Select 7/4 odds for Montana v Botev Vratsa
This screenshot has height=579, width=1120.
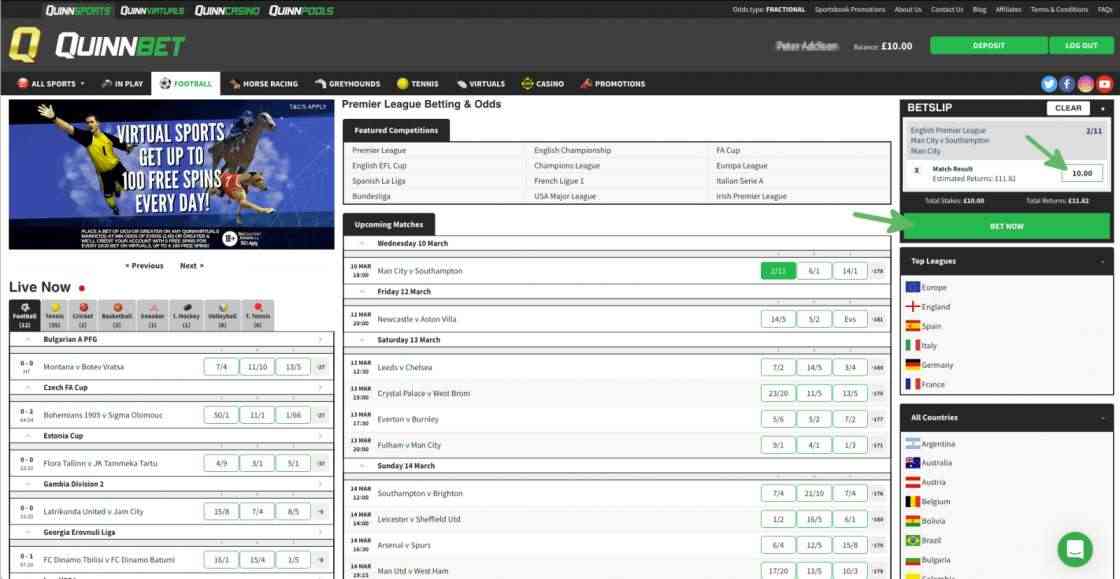(221, 367)
